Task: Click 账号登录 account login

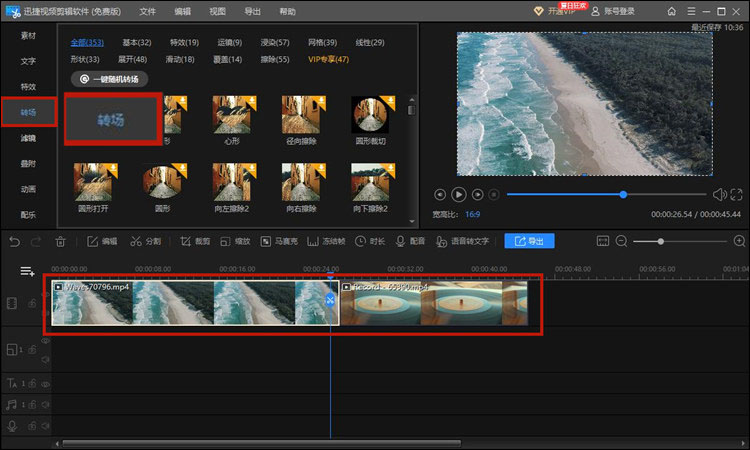Action: click(613, 11)
